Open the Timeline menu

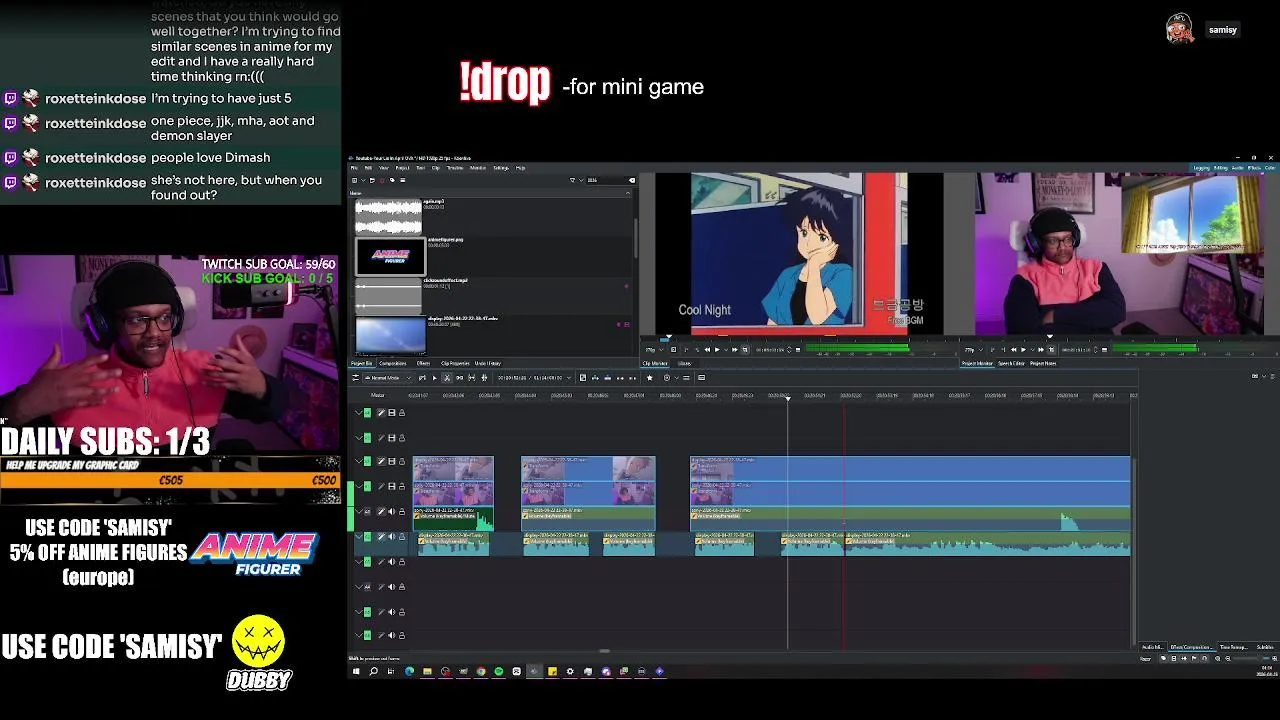pos(455,168)
